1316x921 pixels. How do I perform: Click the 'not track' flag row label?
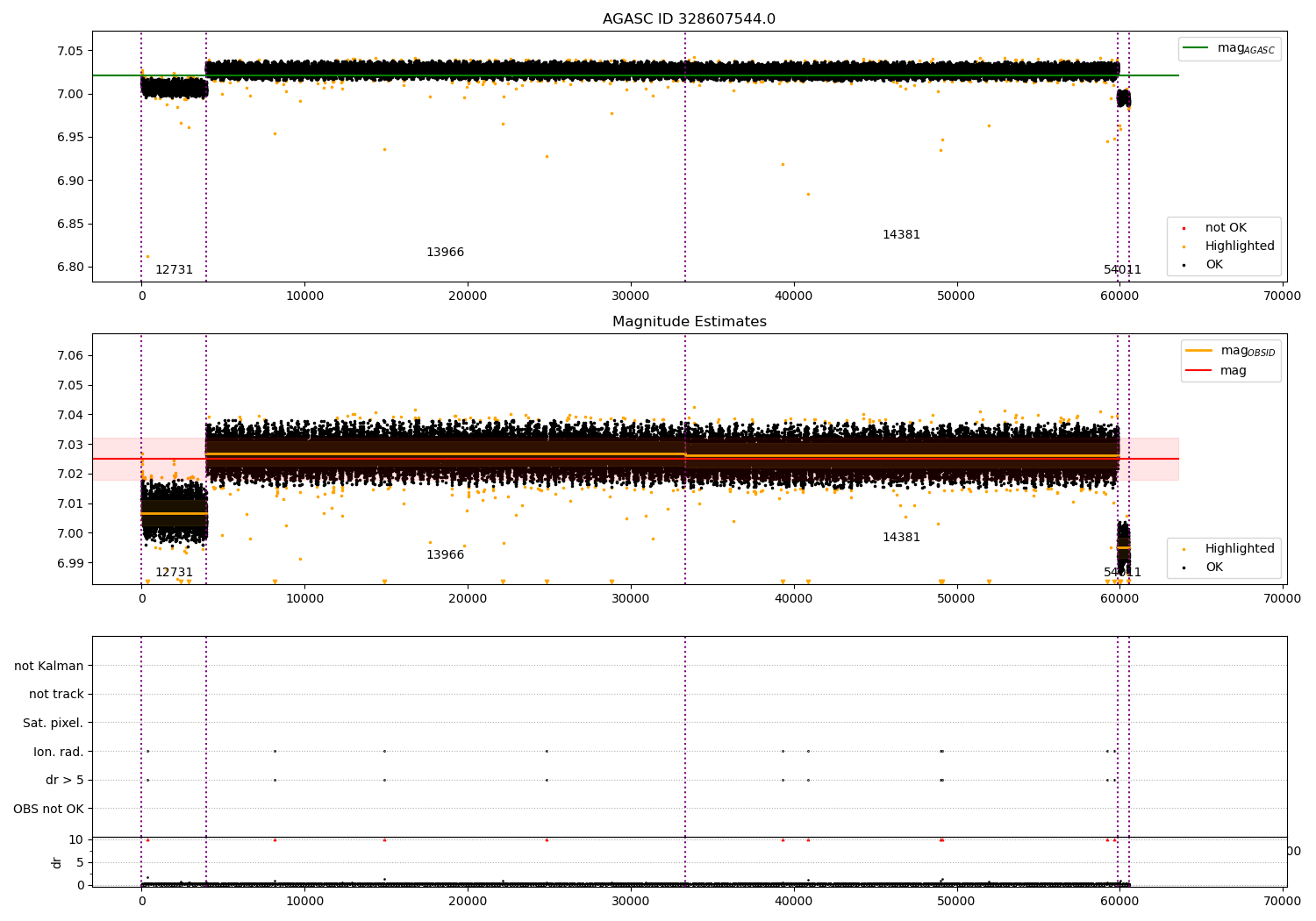click(x=56, y=695)
